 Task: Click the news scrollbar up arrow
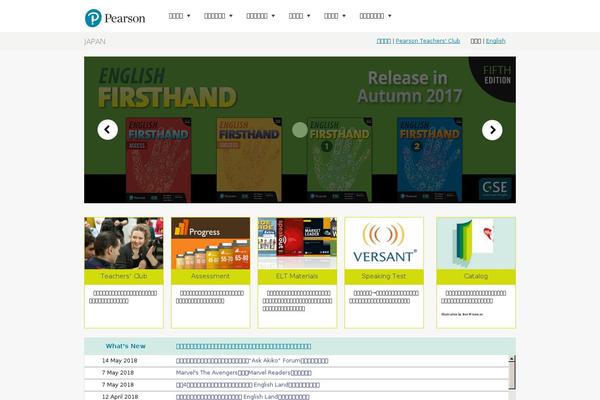[x=512, y=359]
